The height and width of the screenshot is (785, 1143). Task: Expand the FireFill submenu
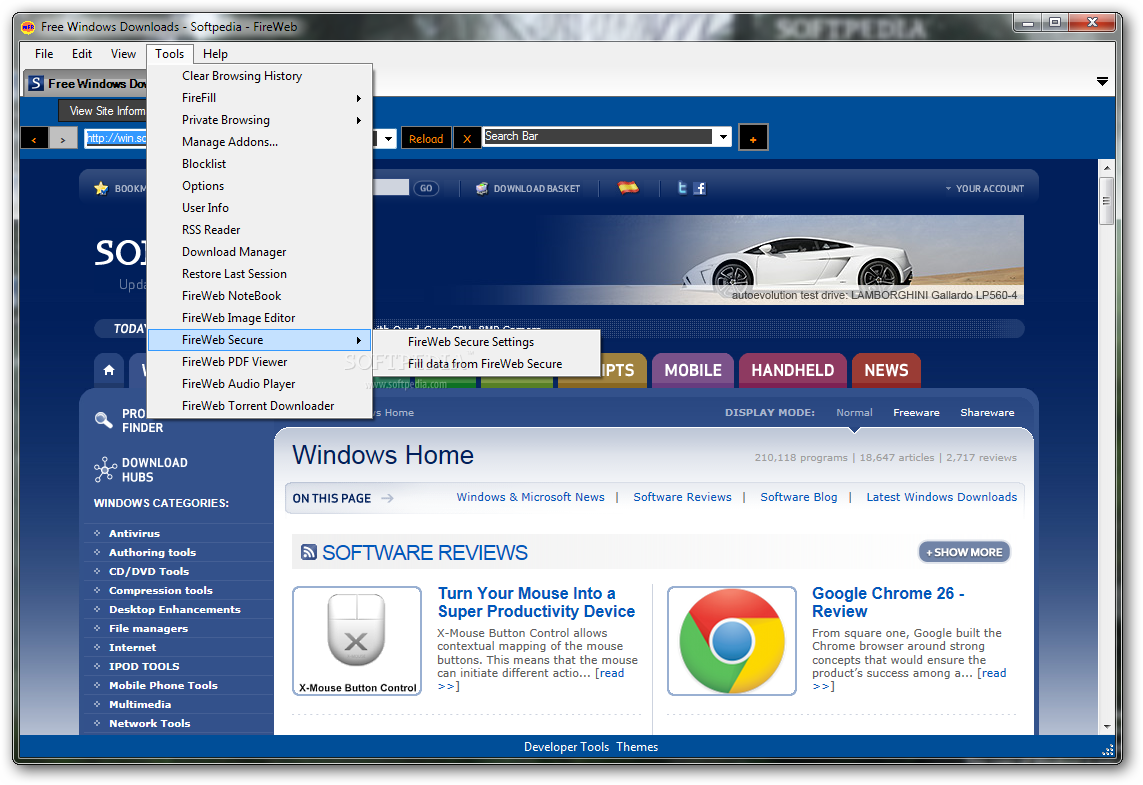260,98
